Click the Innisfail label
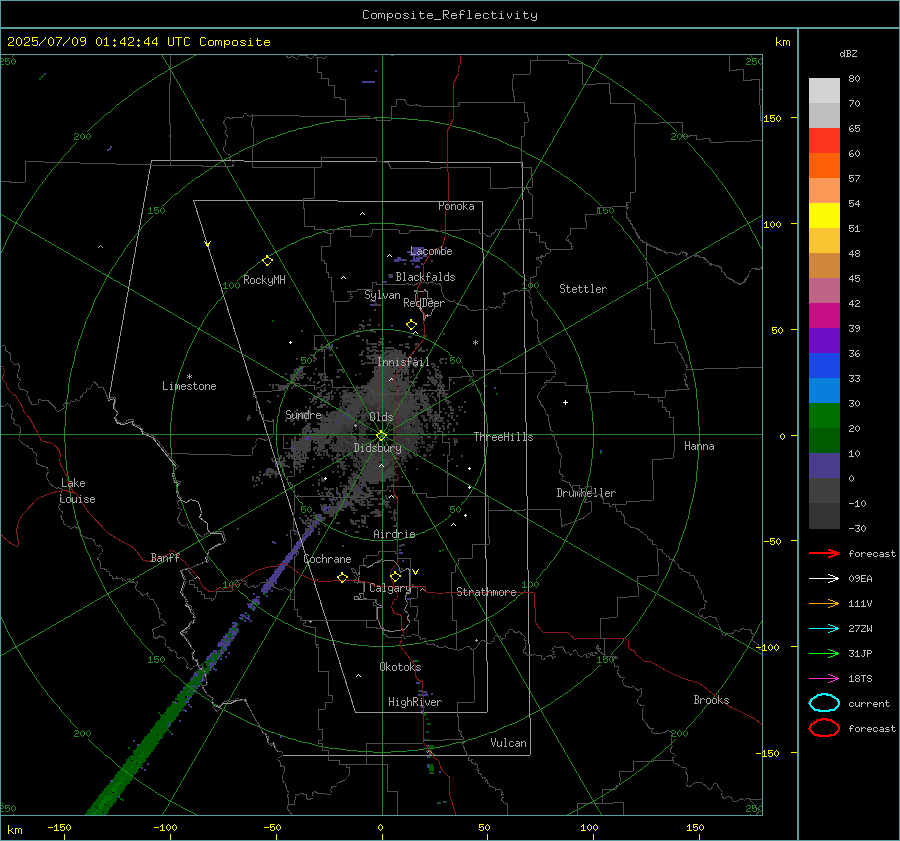Viewport: 900px width, 841px height. pyautogui.click(x=403, y=362)
